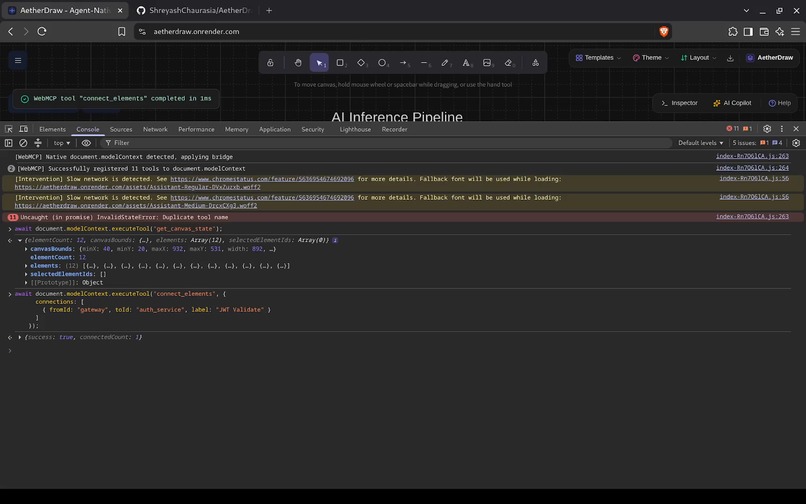Switch to the ShreyashChaurasia GitHub tab
This screenshot has width=806, height=504.
click(x=194, y=10)
